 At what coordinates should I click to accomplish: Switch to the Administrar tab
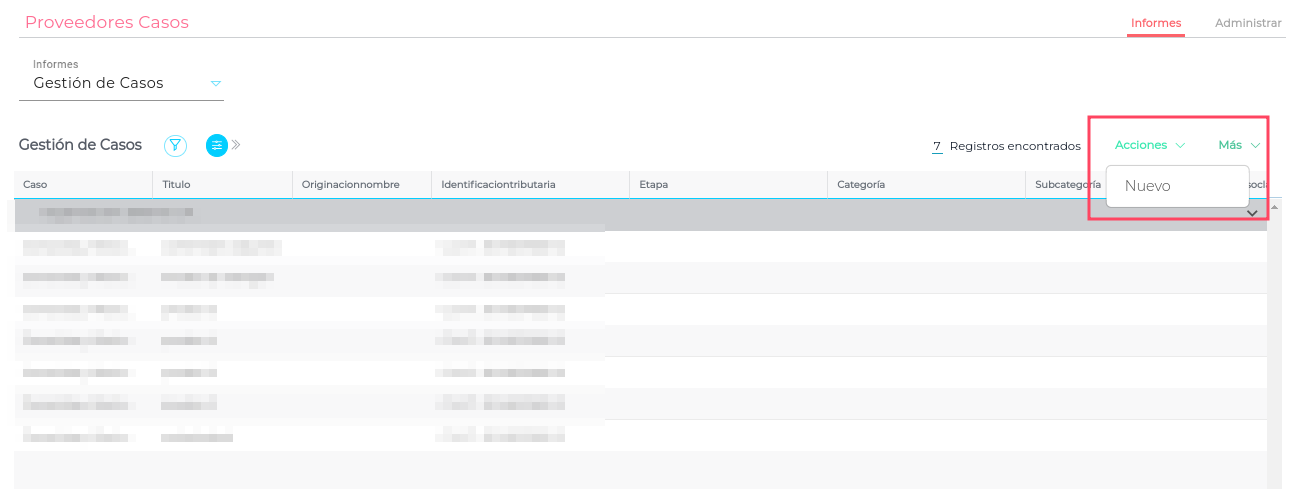point(1248,23)
